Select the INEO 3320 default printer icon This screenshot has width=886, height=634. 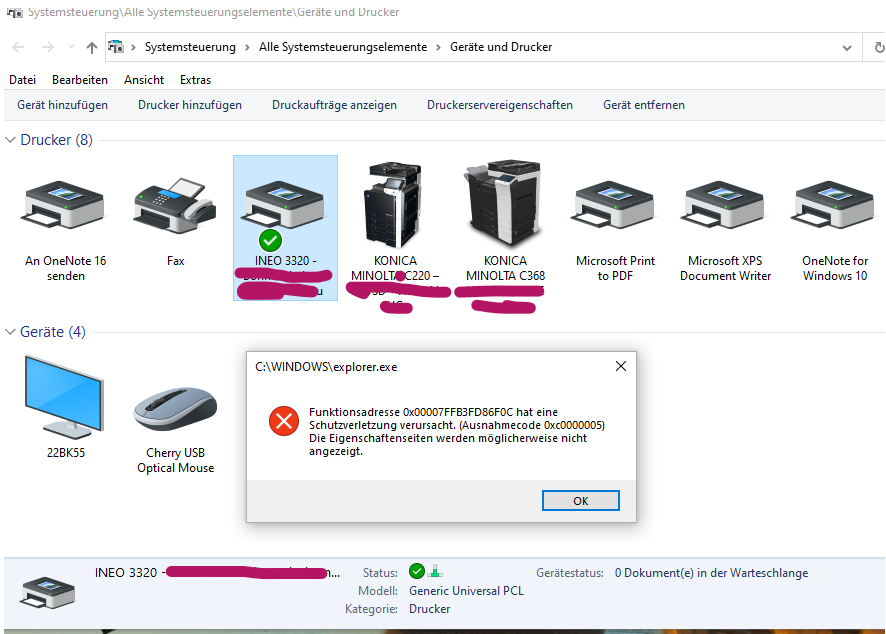tap(285, 206)
